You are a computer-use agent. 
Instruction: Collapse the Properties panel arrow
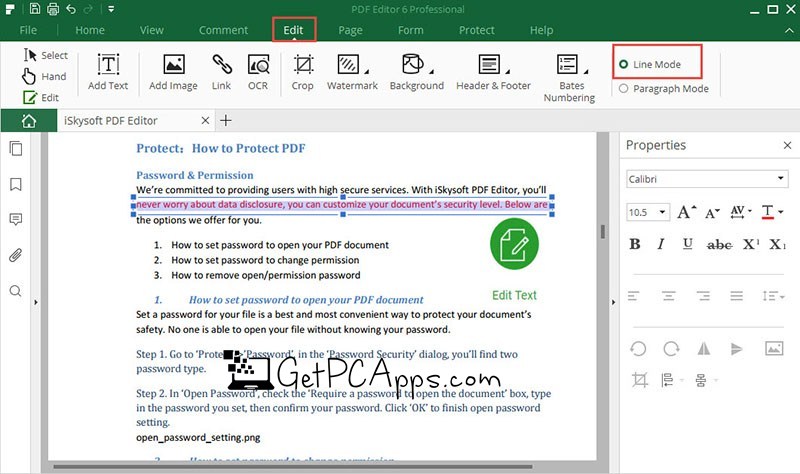[613, 302]
